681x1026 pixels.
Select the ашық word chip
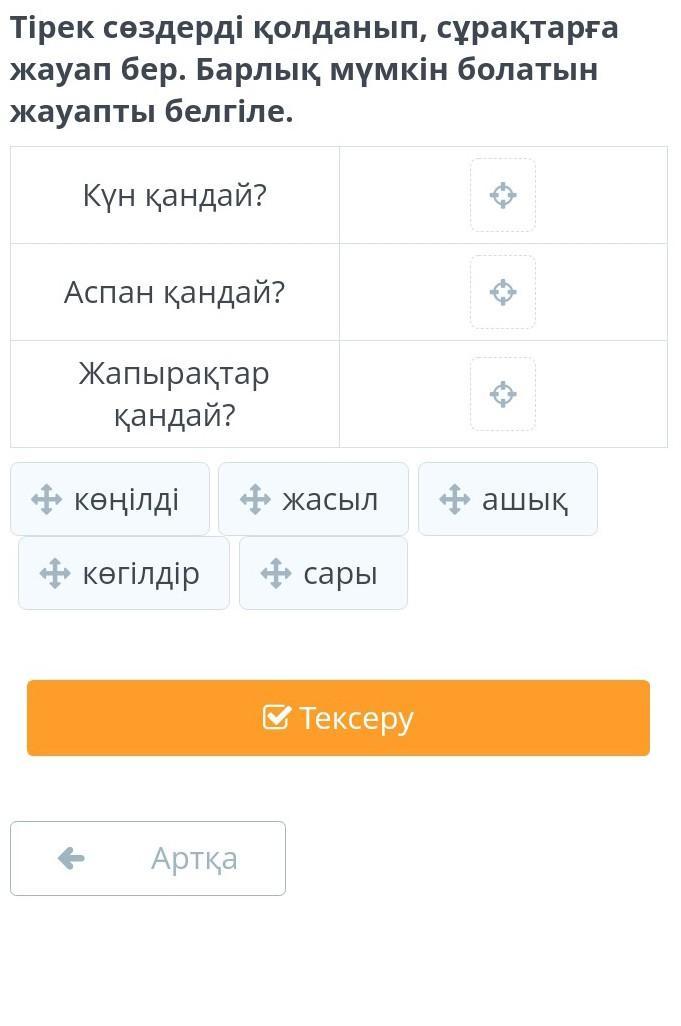(x=508, y=499)
